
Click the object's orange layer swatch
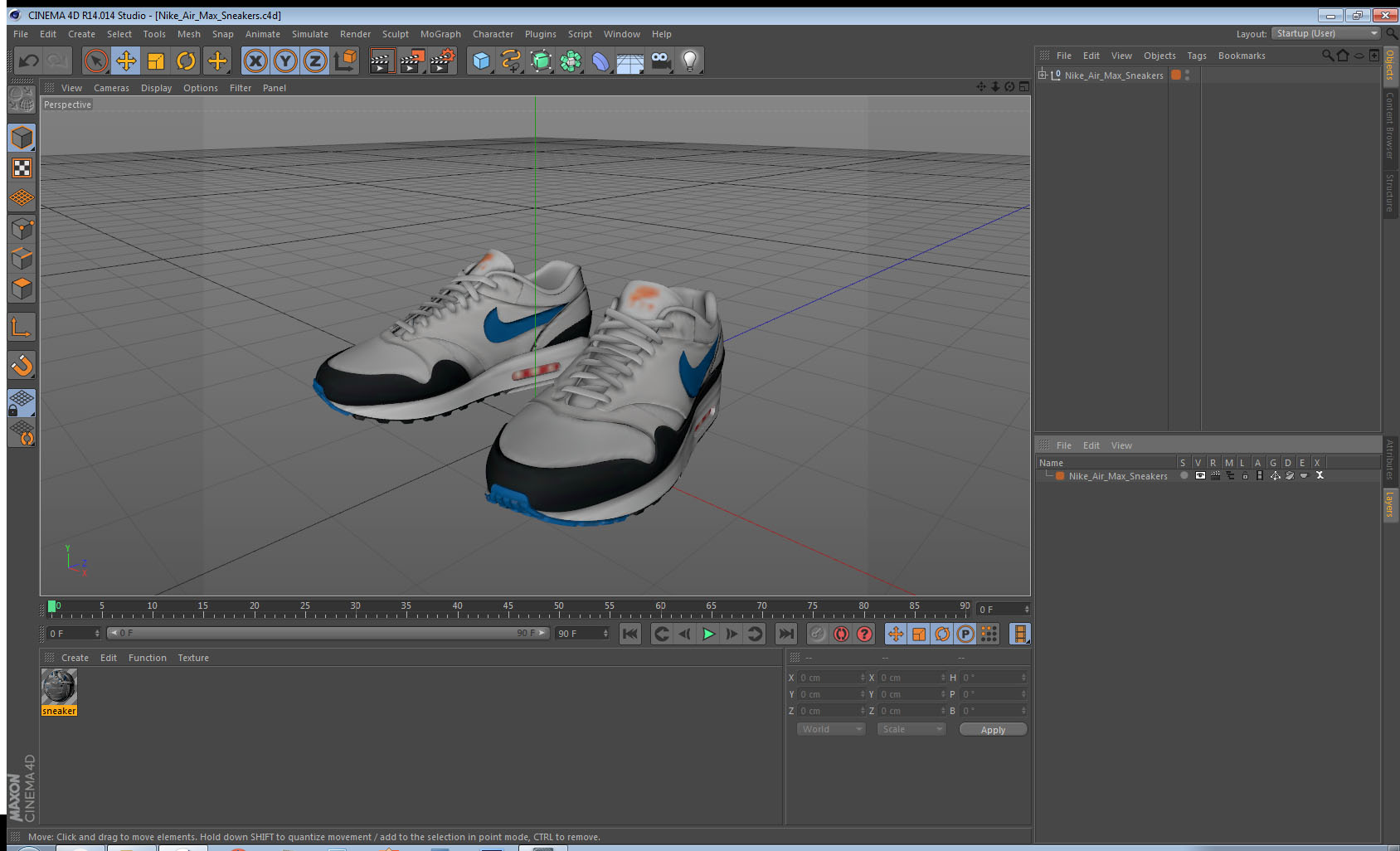click(1175, 75)
